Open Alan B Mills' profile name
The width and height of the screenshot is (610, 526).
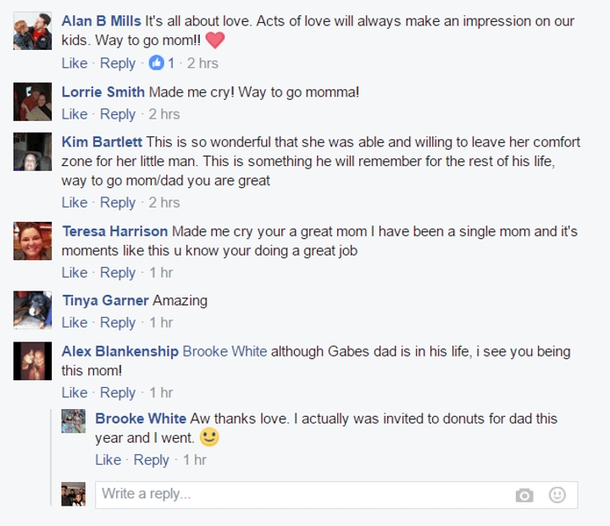(101, 20)
